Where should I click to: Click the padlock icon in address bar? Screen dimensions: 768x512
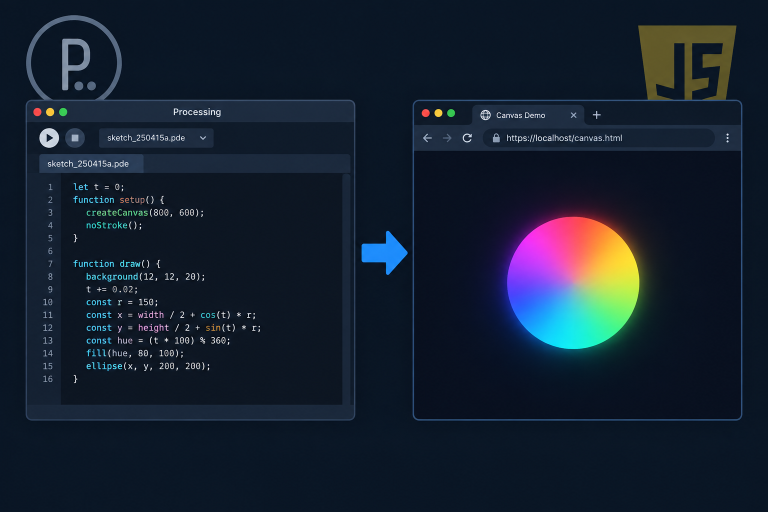pos(496,138)
